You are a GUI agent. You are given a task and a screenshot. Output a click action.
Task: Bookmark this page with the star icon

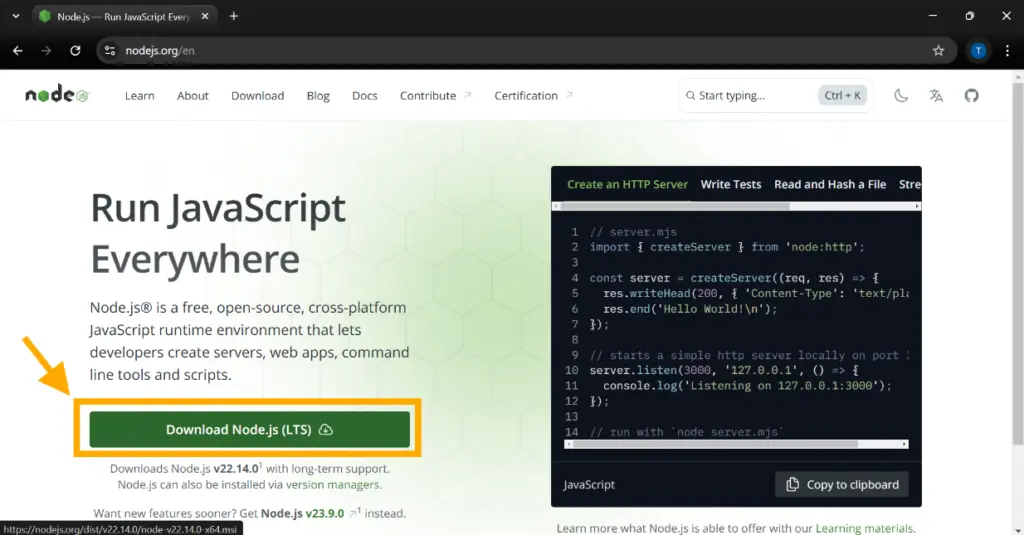tap(938, 50)
